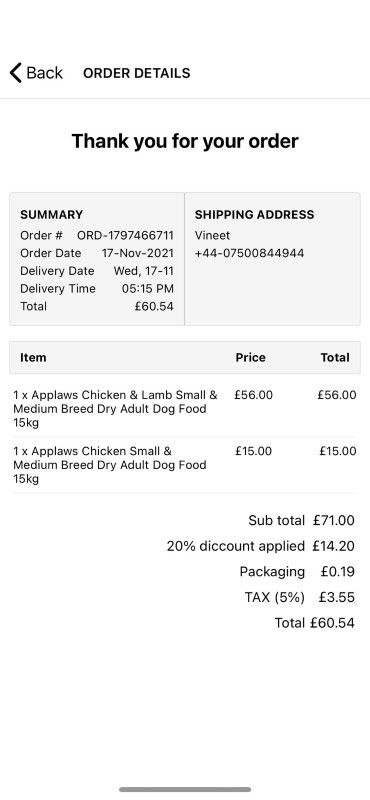Select order number ORD-1797466711
370x800 pixels.
pos(125,235)
